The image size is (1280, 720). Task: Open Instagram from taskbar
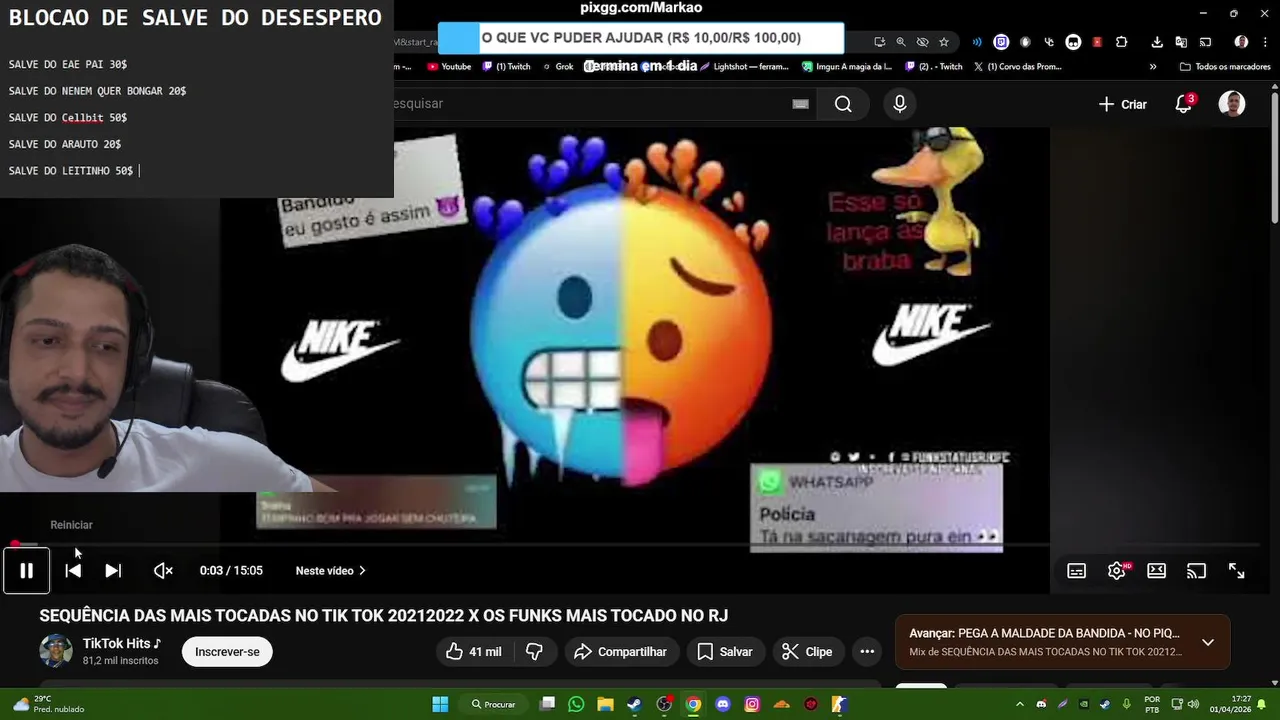[x=752, y=704]
